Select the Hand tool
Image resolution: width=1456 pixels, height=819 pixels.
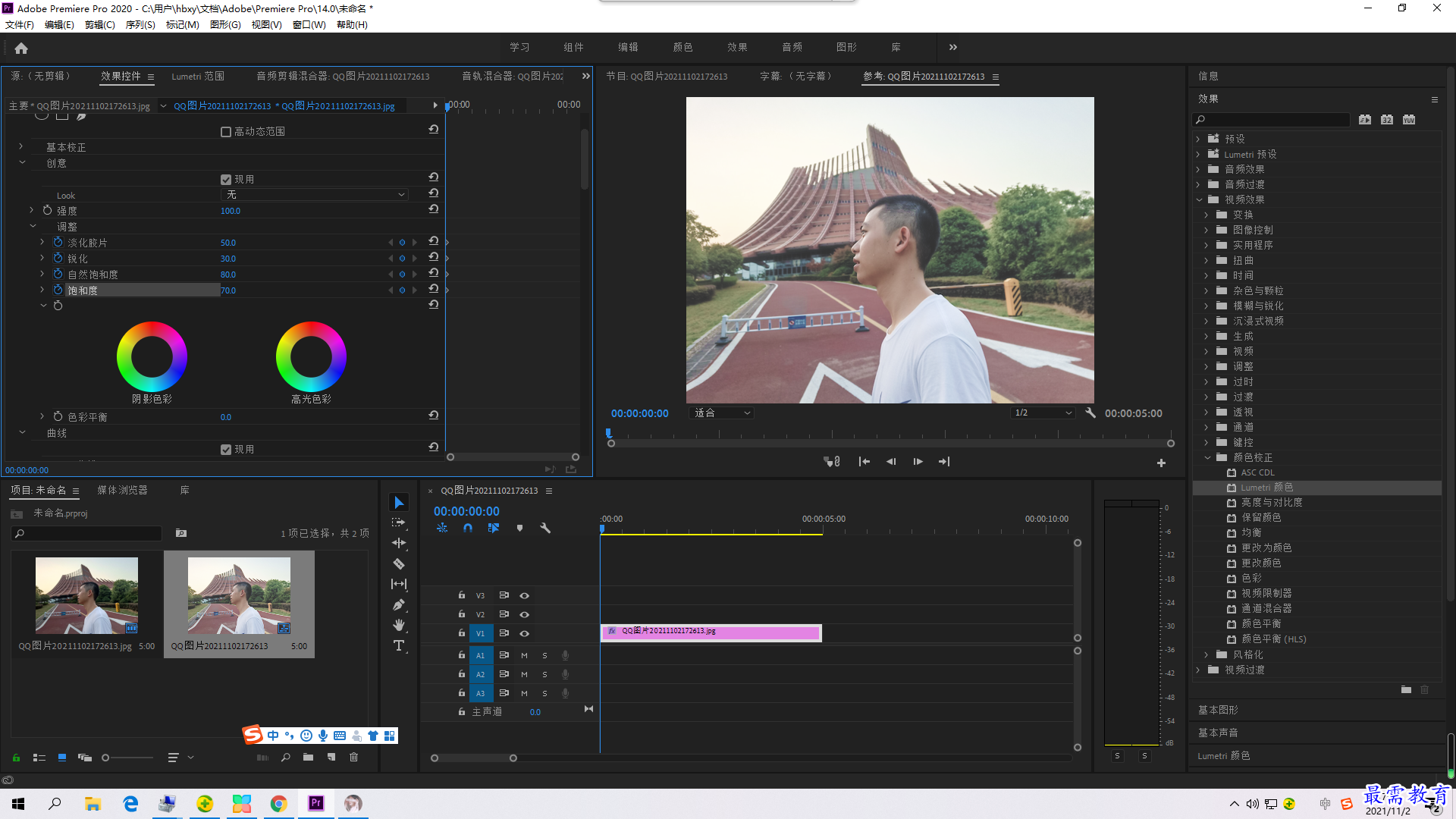tap(399, 625)
